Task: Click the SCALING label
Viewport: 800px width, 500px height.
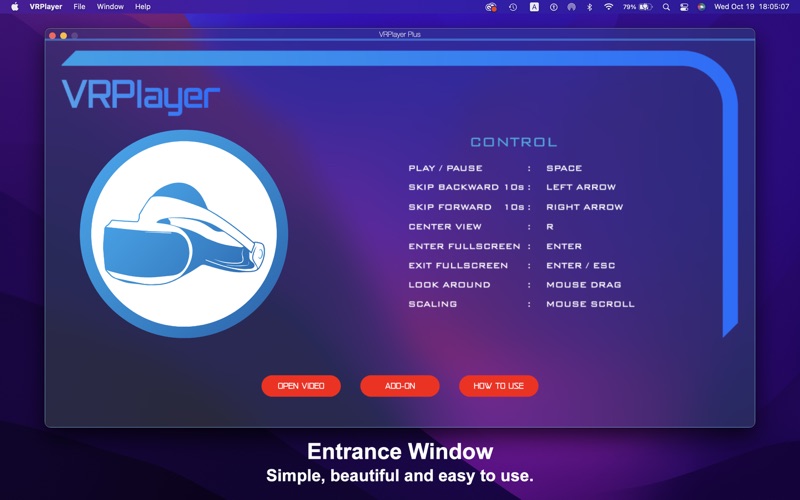Action: pyautogui.click(x=433, y=304)
